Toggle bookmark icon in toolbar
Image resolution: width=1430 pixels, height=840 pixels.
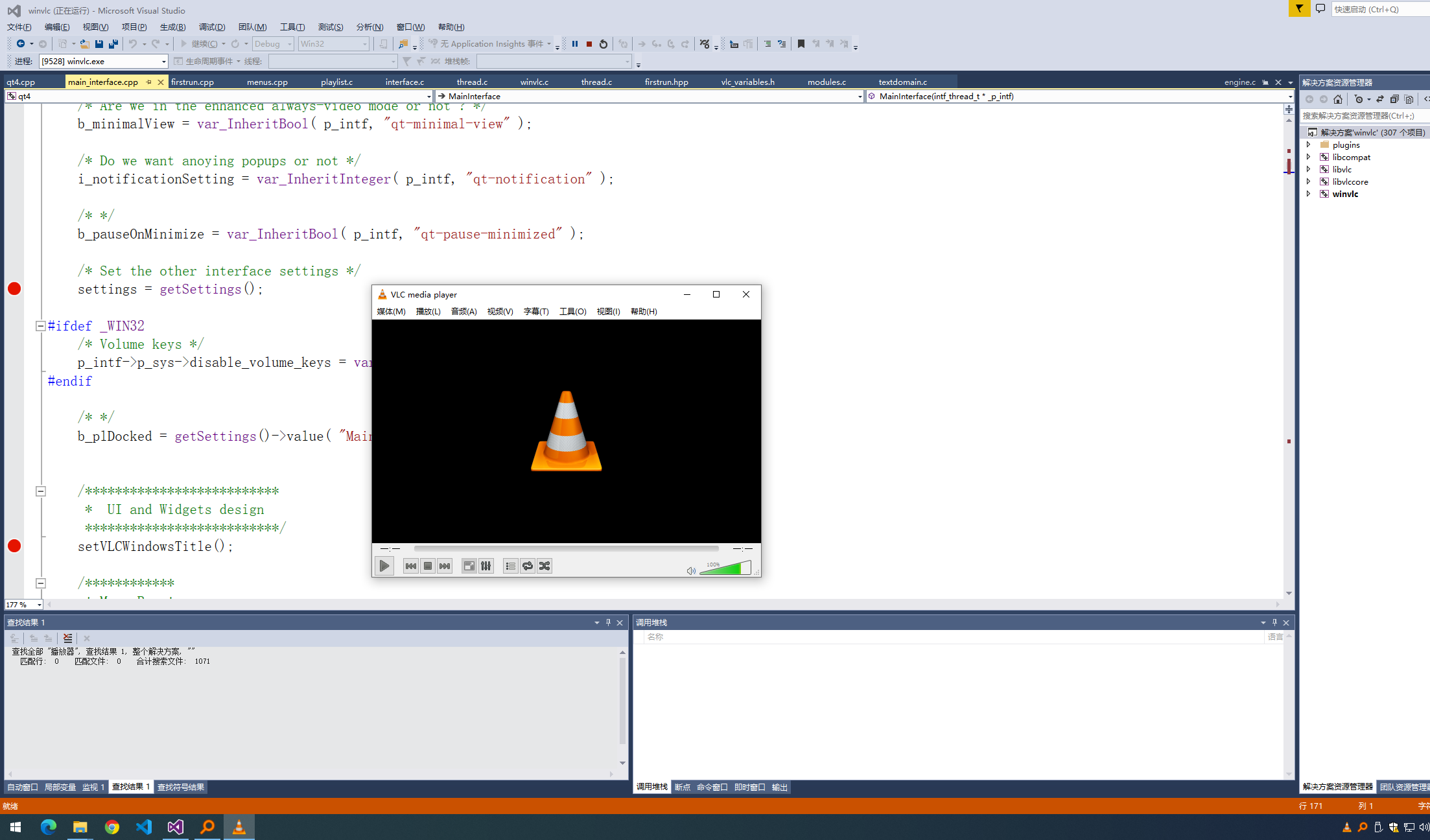pos(801,44)
